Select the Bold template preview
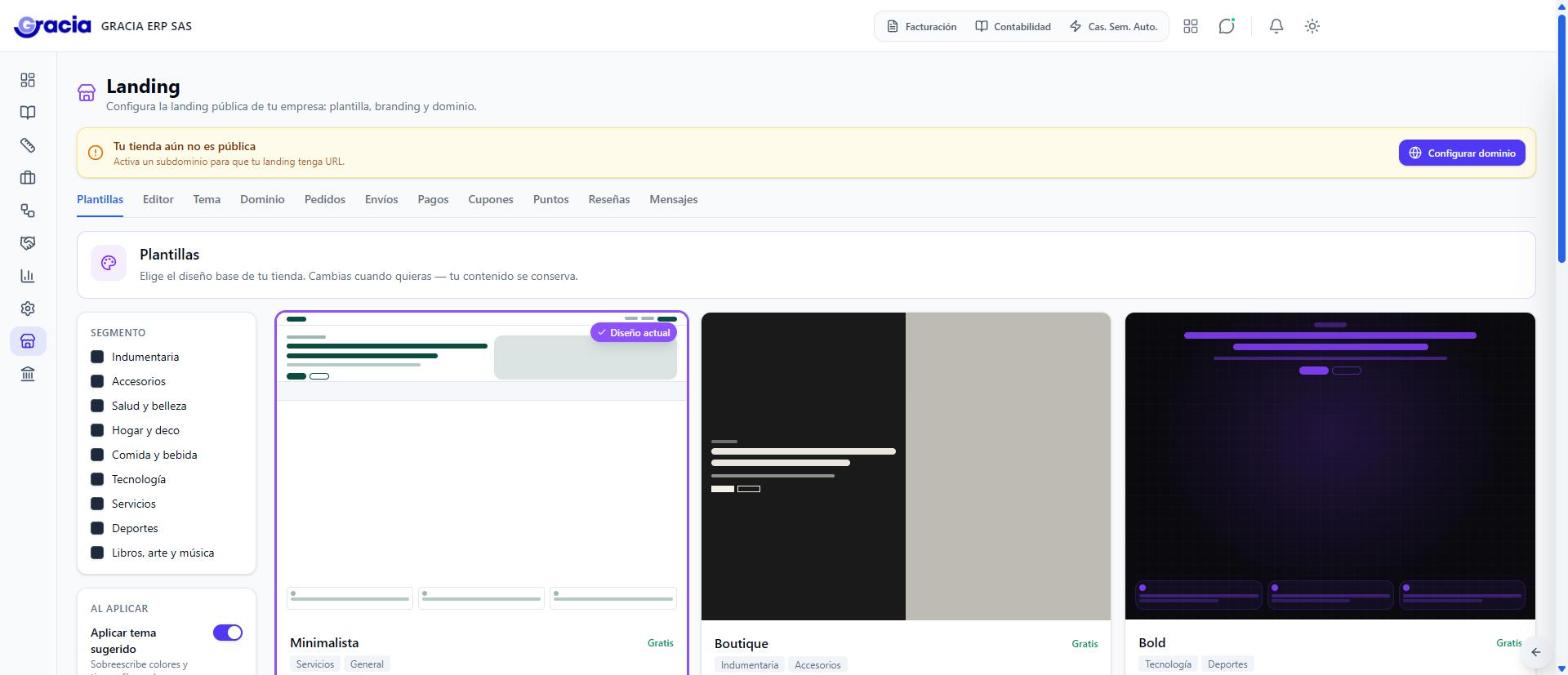 1330,466
